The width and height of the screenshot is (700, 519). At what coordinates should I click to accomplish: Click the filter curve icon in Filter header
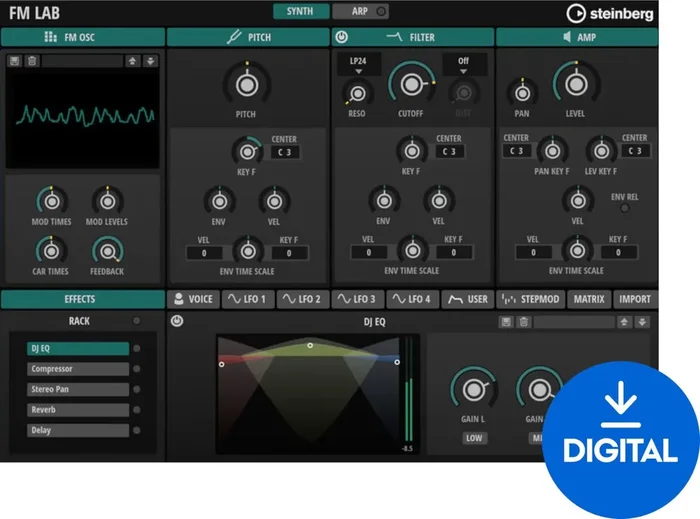coord(394,37)
